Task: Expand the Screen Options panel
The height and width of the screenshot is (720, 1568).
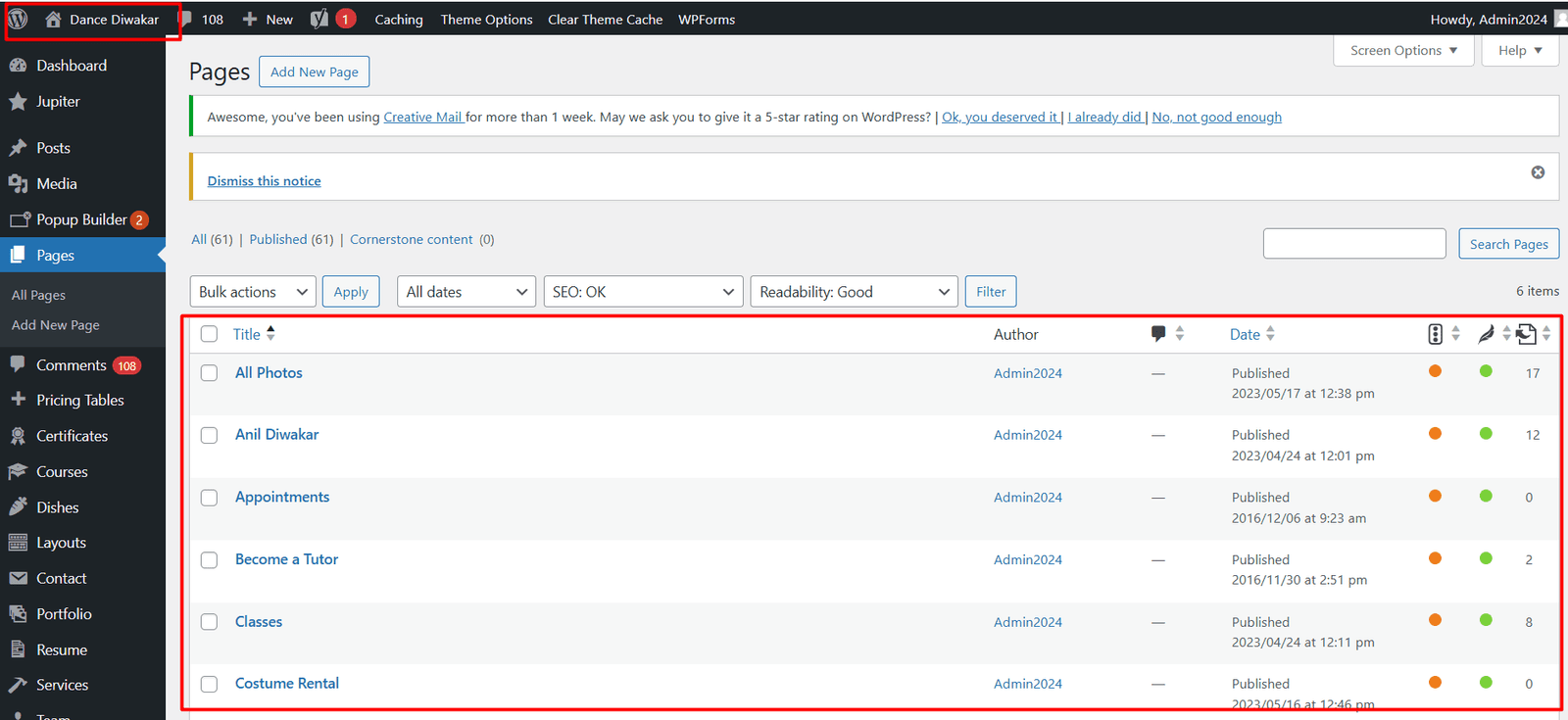Action: click(1403, 50)
